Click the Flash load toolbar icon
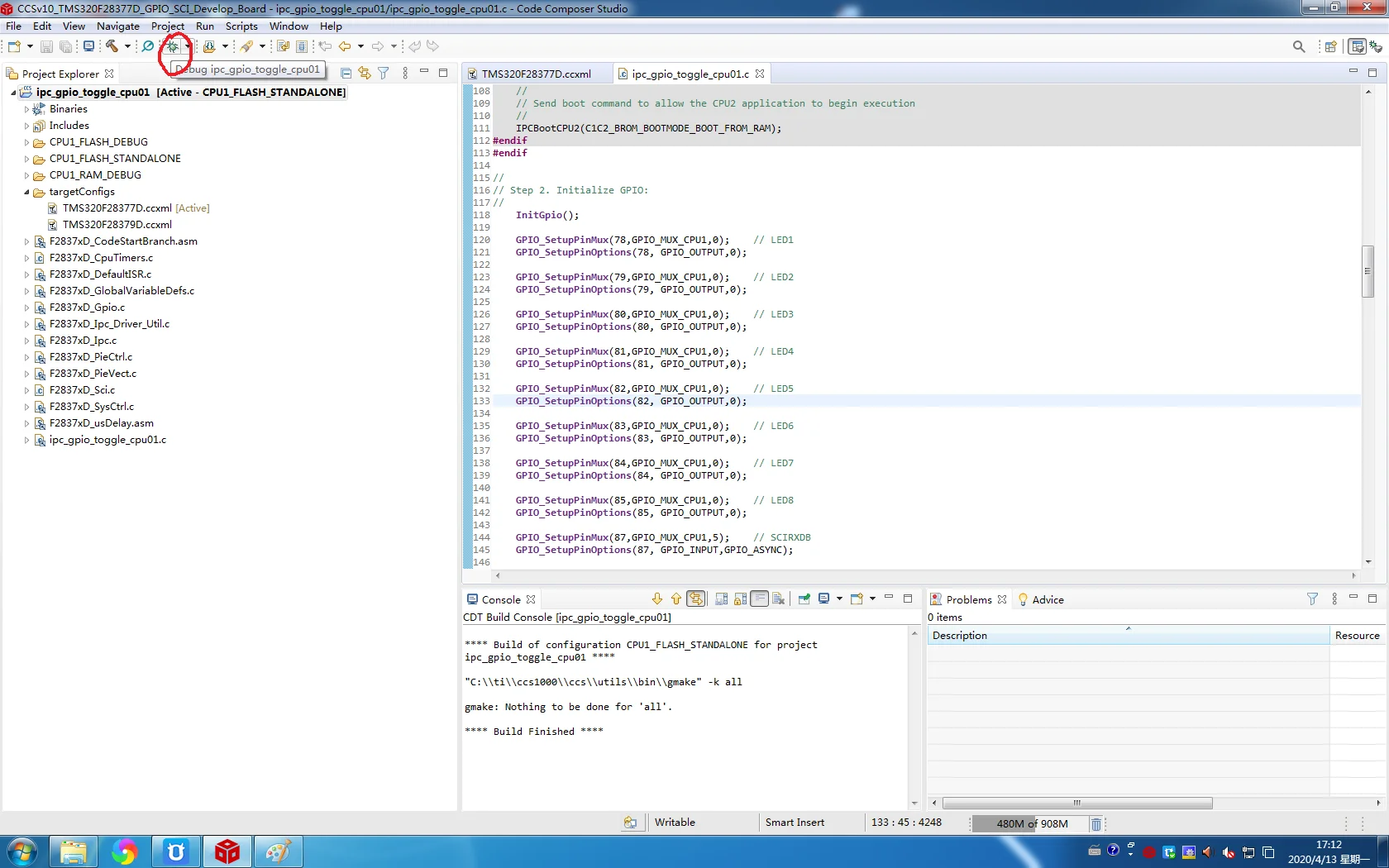 [209, 46]
